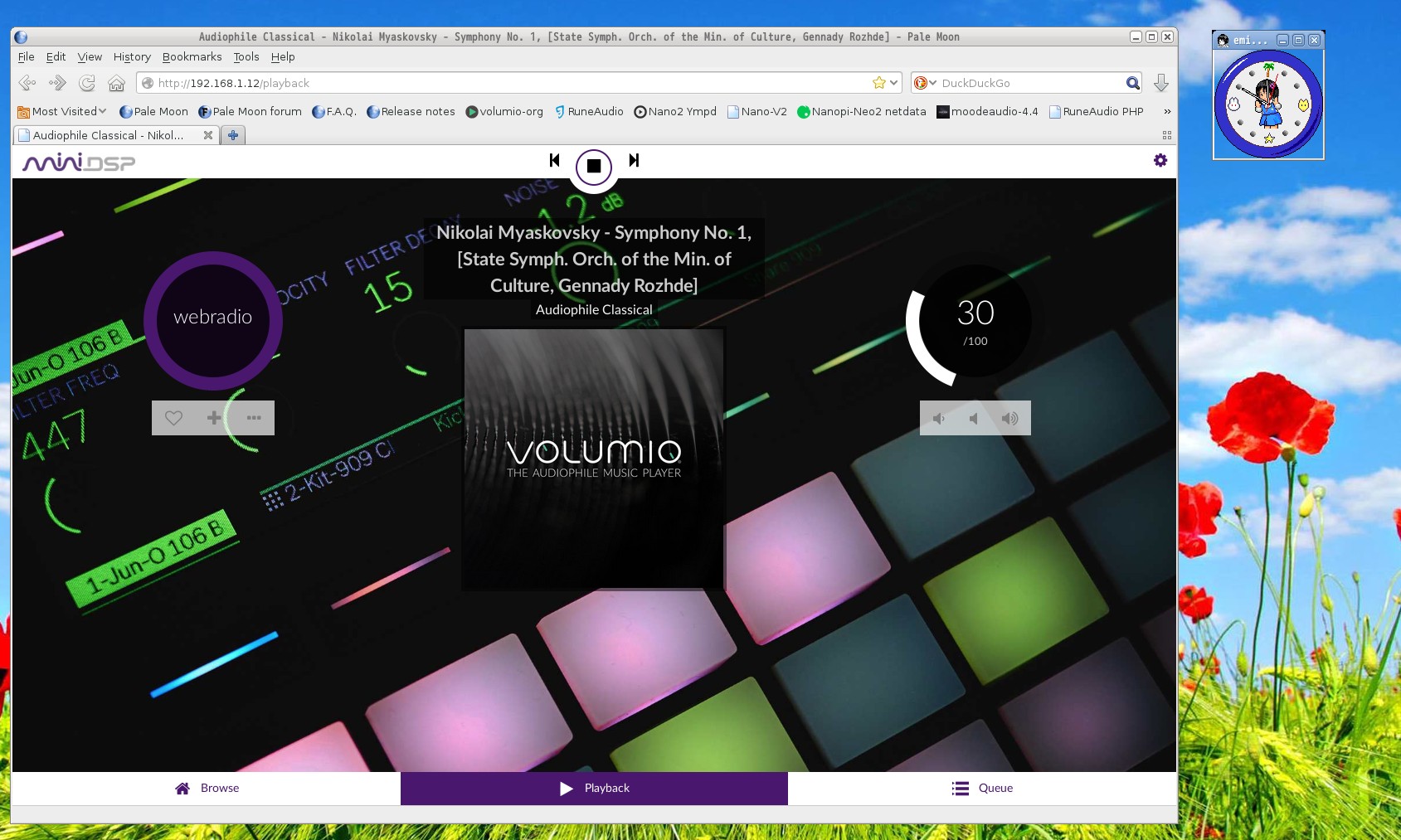Favorite the song with the heart icon

point(173,418)
